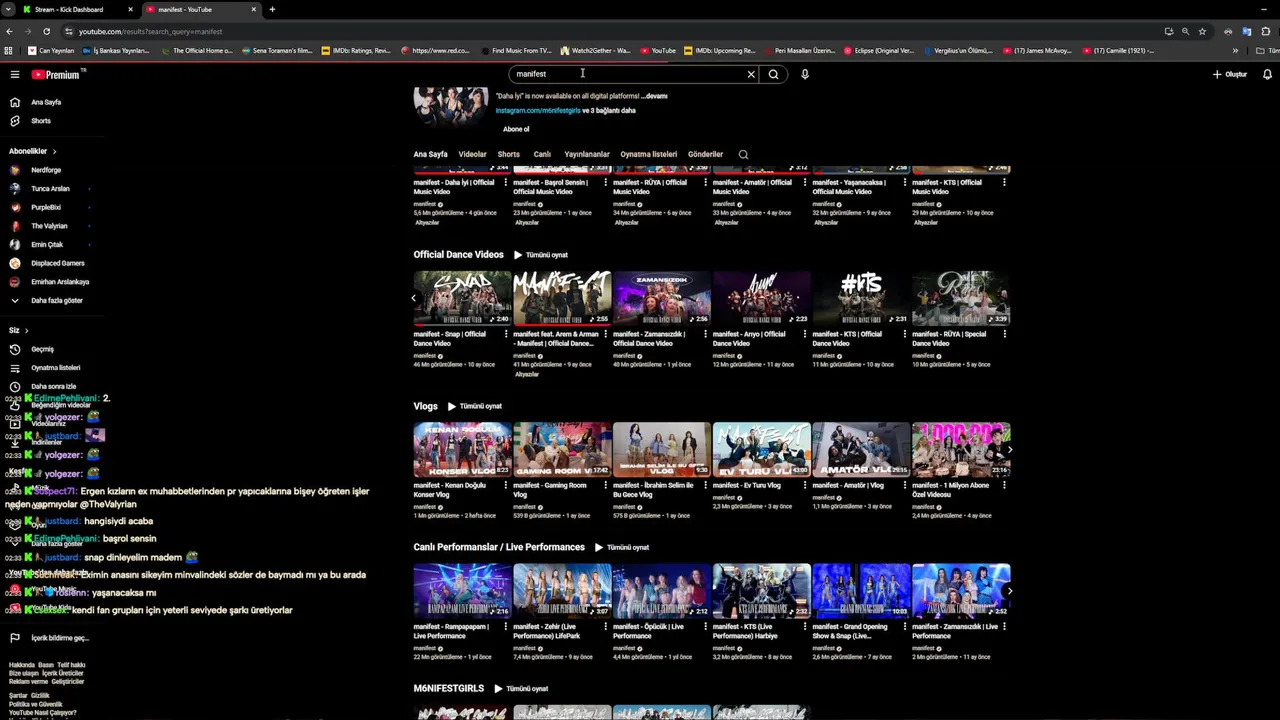The height and width of the screenshot is (720, 1280).
Task: Play all Vlogs with Tümünü oynat
Action: (x=475, y=406)
